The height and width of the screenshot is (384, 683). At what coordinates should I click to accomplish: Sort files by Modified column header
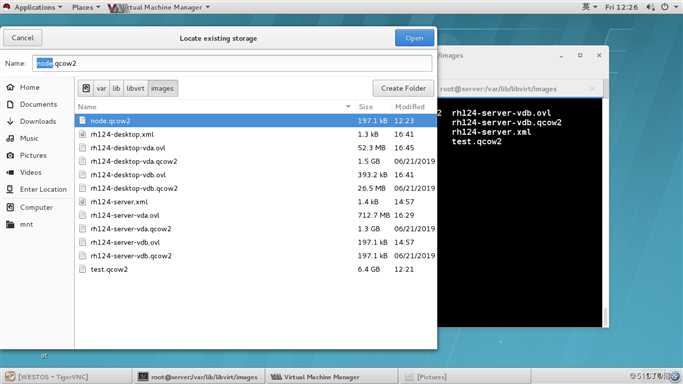click(410, 107)
